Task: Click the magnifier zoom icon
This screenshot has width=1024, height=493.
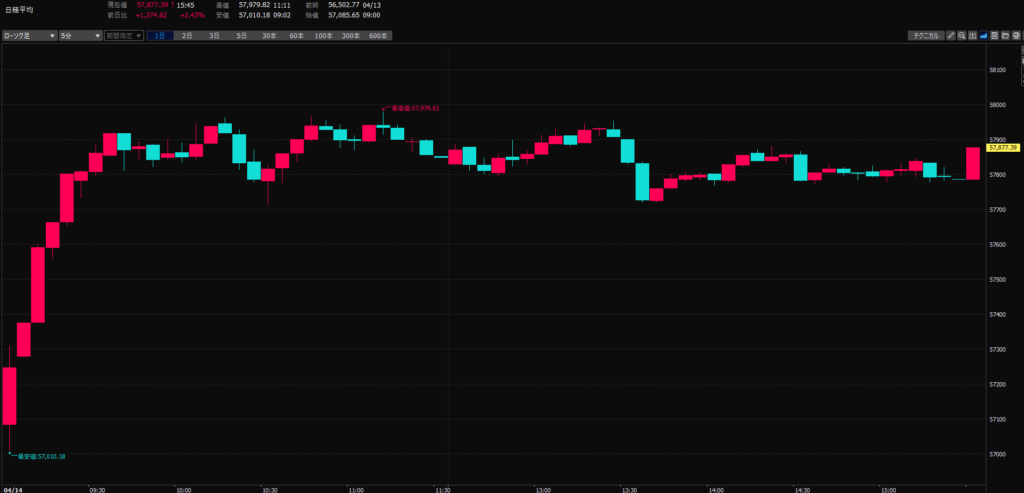Action: [x=962, y=35]
